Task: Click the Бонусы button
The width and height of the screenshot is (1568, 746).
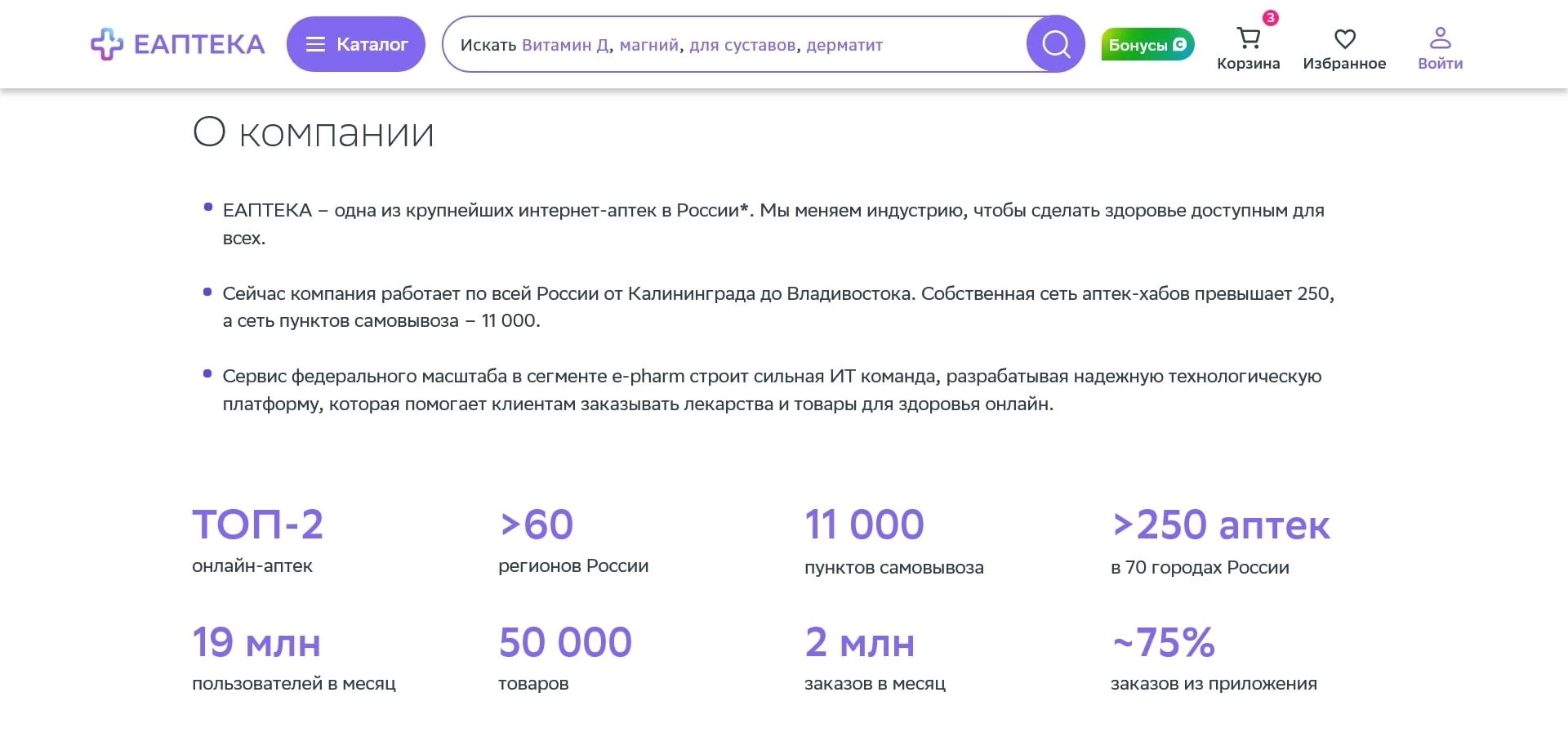Action: [1147, 44]
